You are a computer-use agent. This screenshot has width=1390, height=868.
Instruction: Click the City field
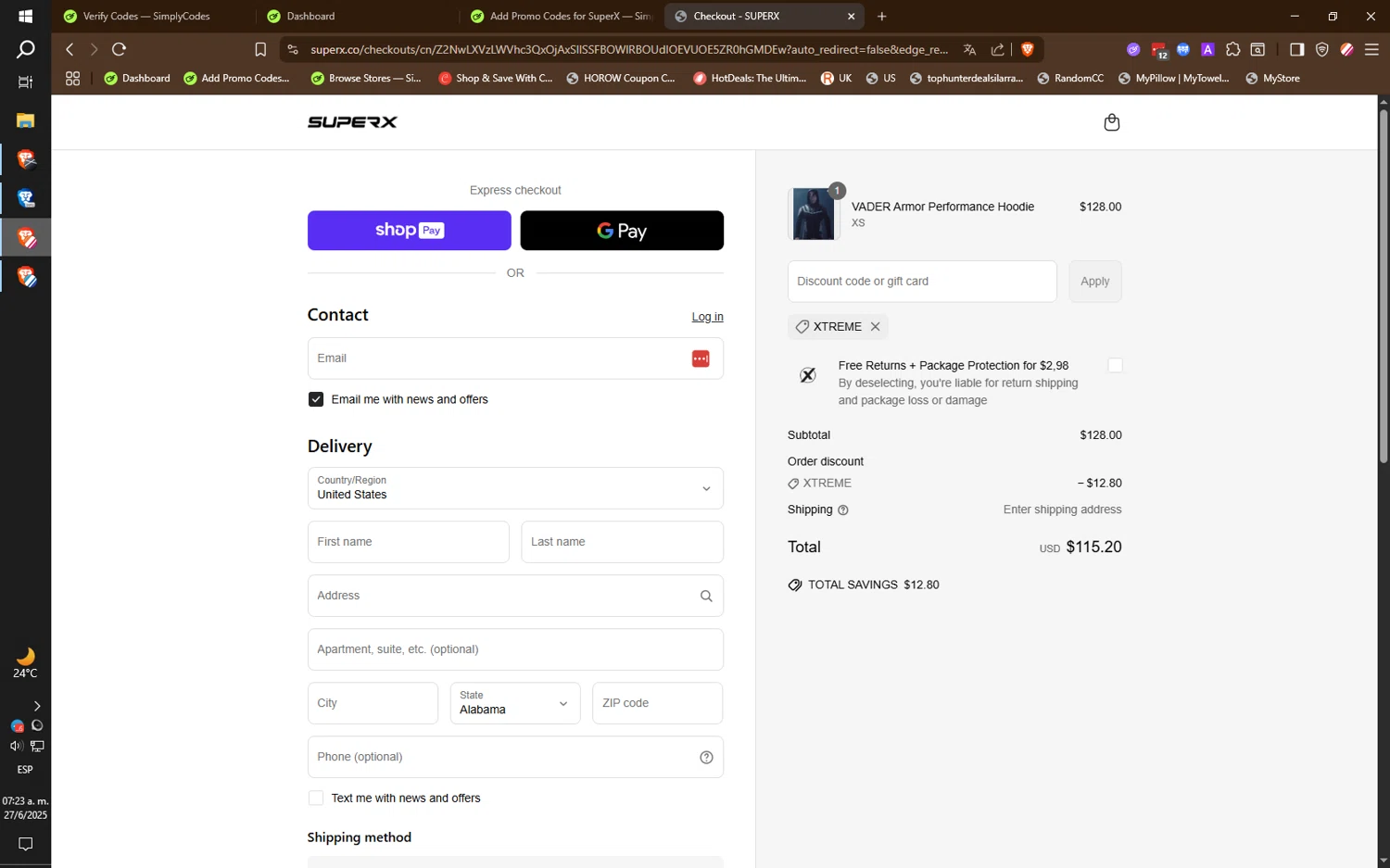373,704
